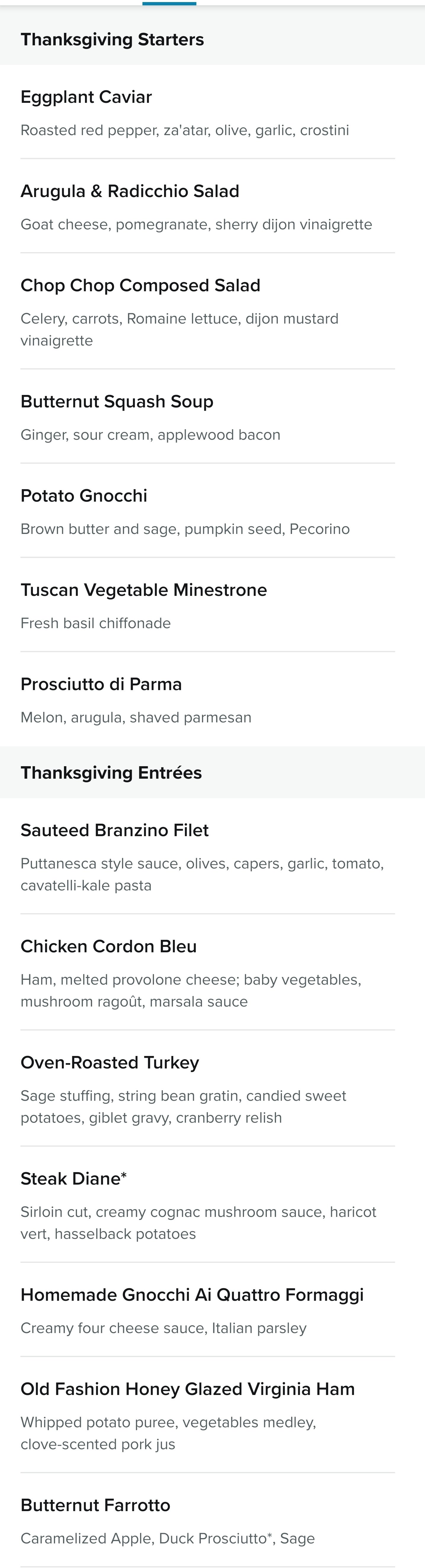The image size is (425, 1568).
Task: Tap the Potato Gnocchi title
Action: pyautogui.click(x=84, y=495)
